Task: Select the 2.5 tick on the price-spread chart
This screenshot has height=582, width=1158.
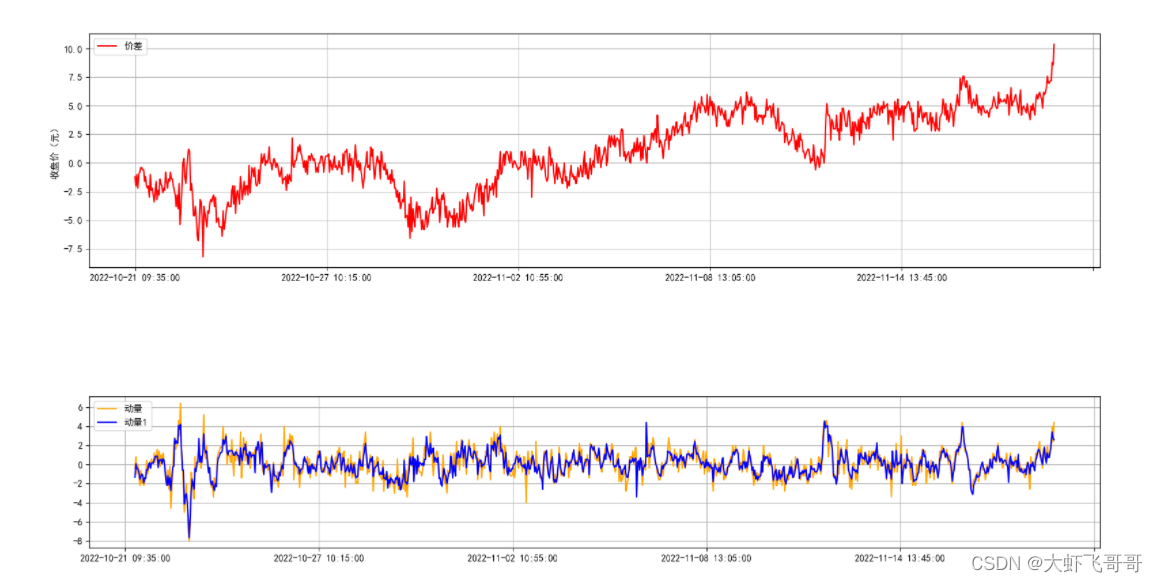Action: [x=75, y=134]
